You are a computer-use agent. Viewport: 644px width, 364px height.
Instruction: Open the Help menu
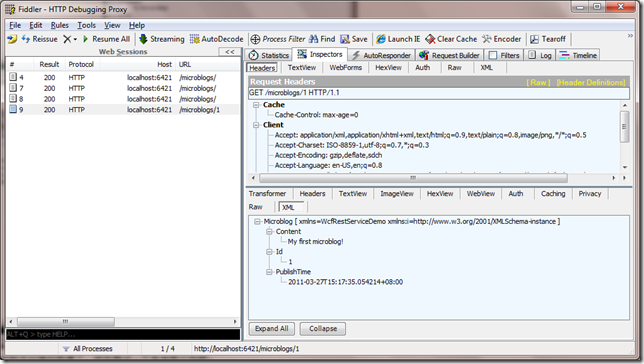click(x=137, y=25)
